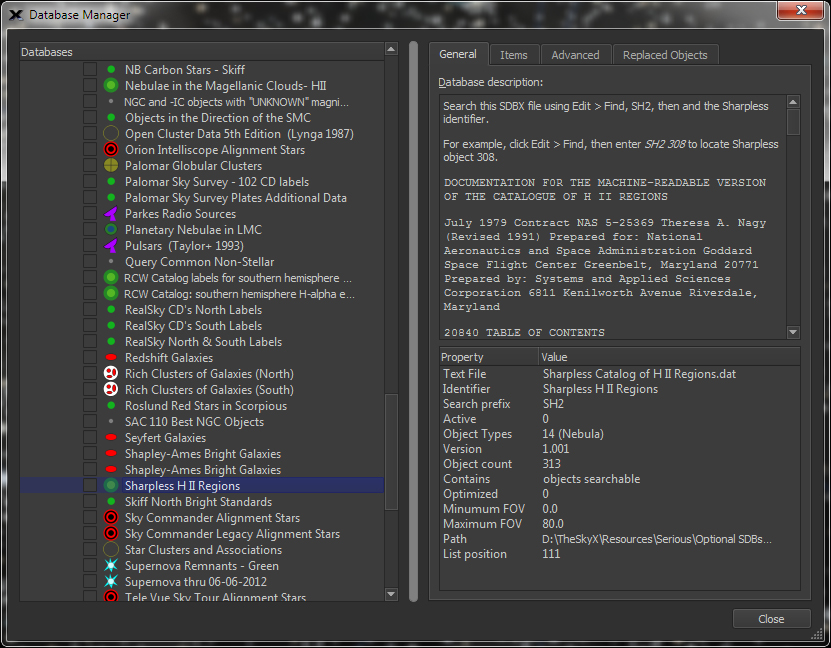This screenshot has width=831, height=648.
Task: Select the Supernova Remnants - Green database
Action: coord(201,565)
